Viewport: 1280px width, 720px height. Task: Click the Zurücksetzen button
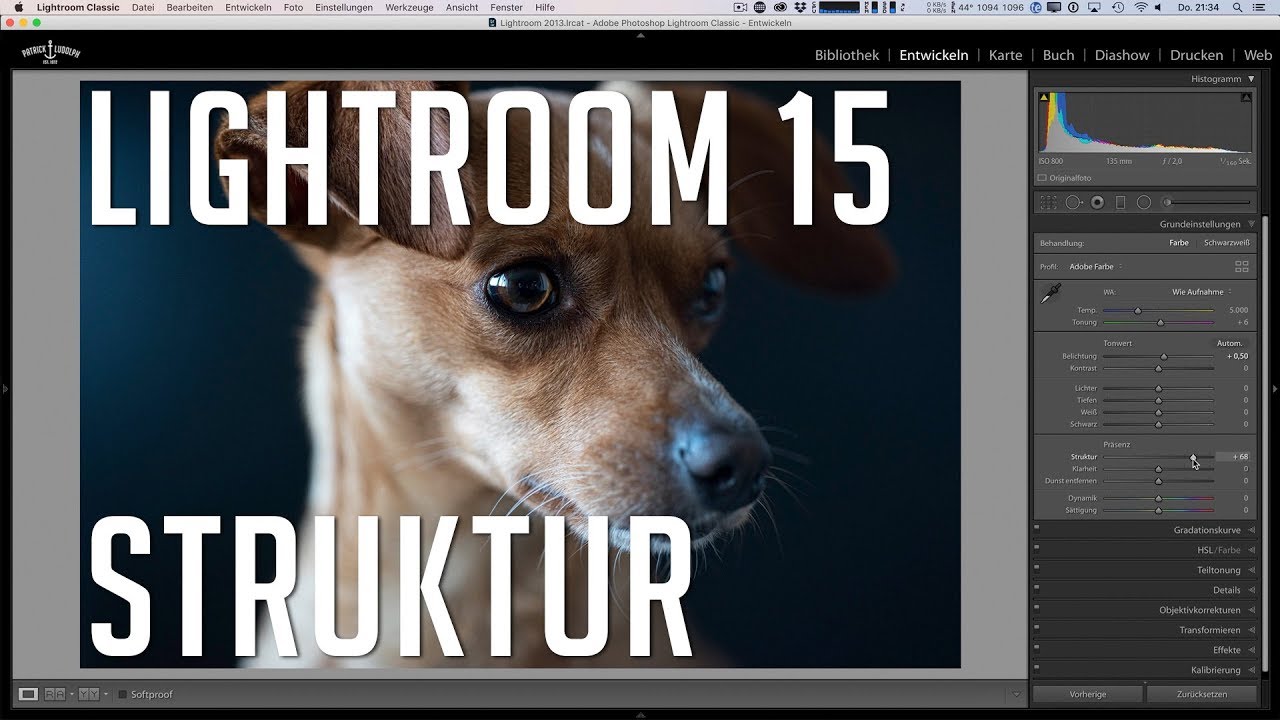coord(1201,693)
